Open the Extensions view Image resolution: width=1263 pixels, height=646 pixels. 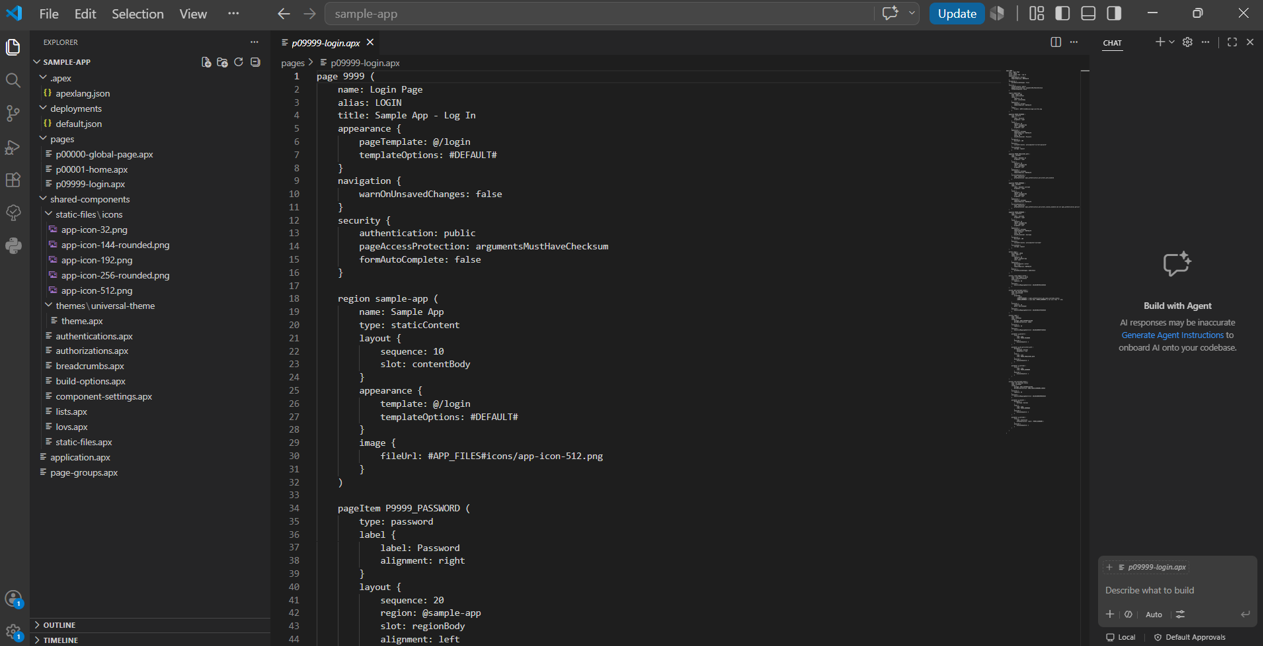(x=13, y=180)
